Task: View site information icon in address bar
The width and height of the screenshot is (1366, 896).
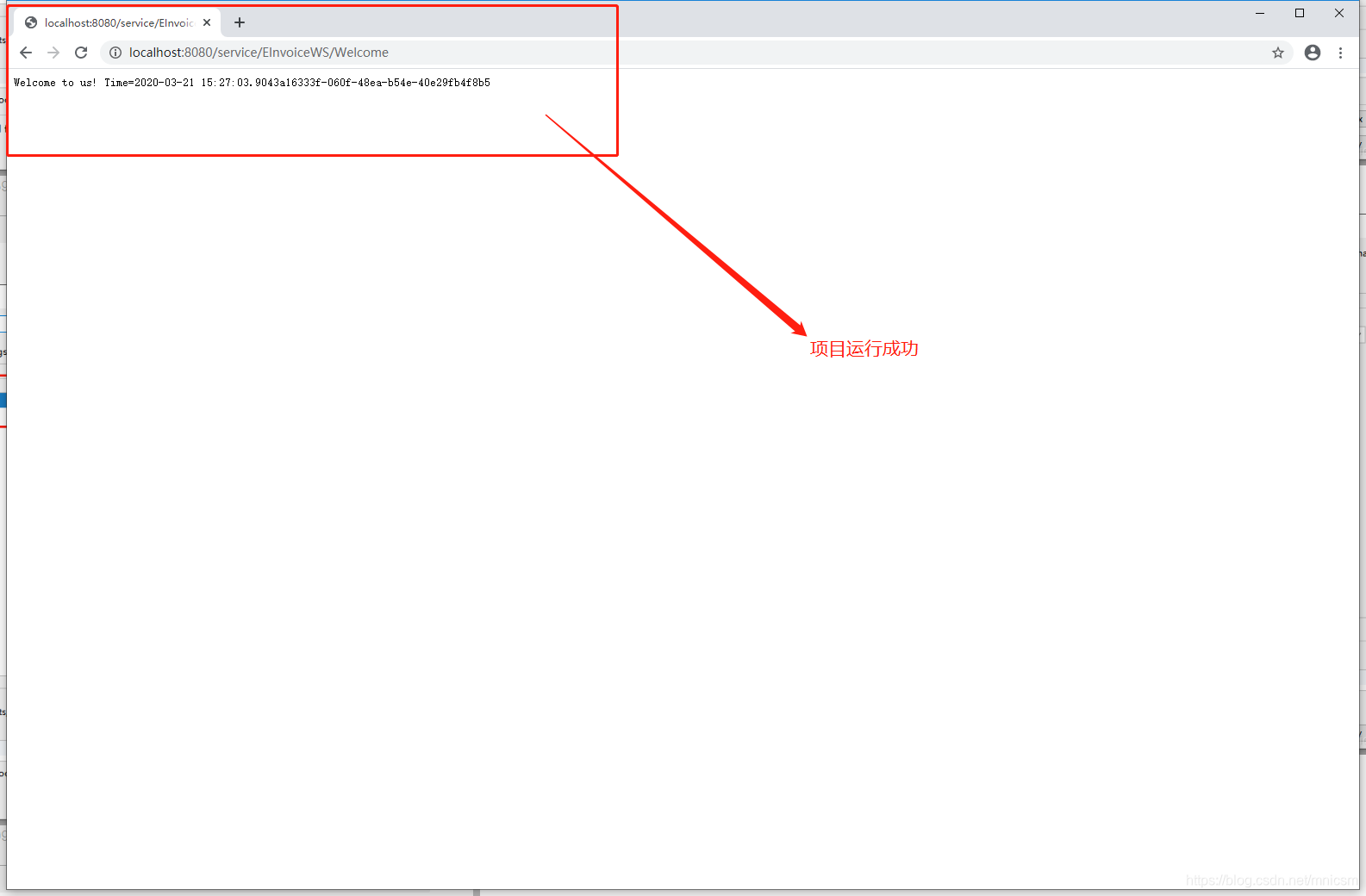Action: 115,53
